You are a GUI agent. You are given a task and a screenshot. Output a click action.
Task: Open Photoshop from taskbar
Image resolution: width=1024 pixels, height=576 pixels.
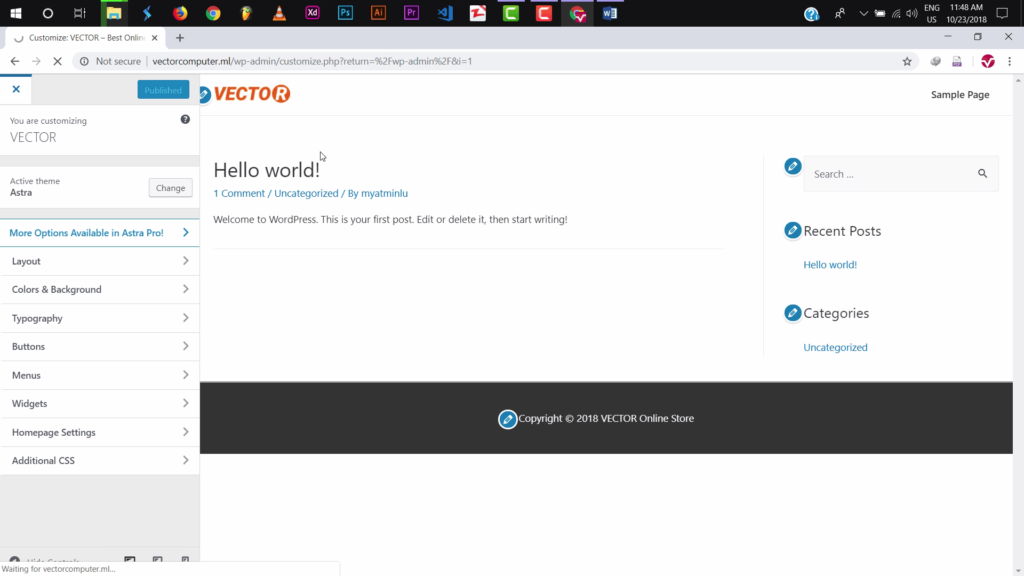[x=345, y=13]
